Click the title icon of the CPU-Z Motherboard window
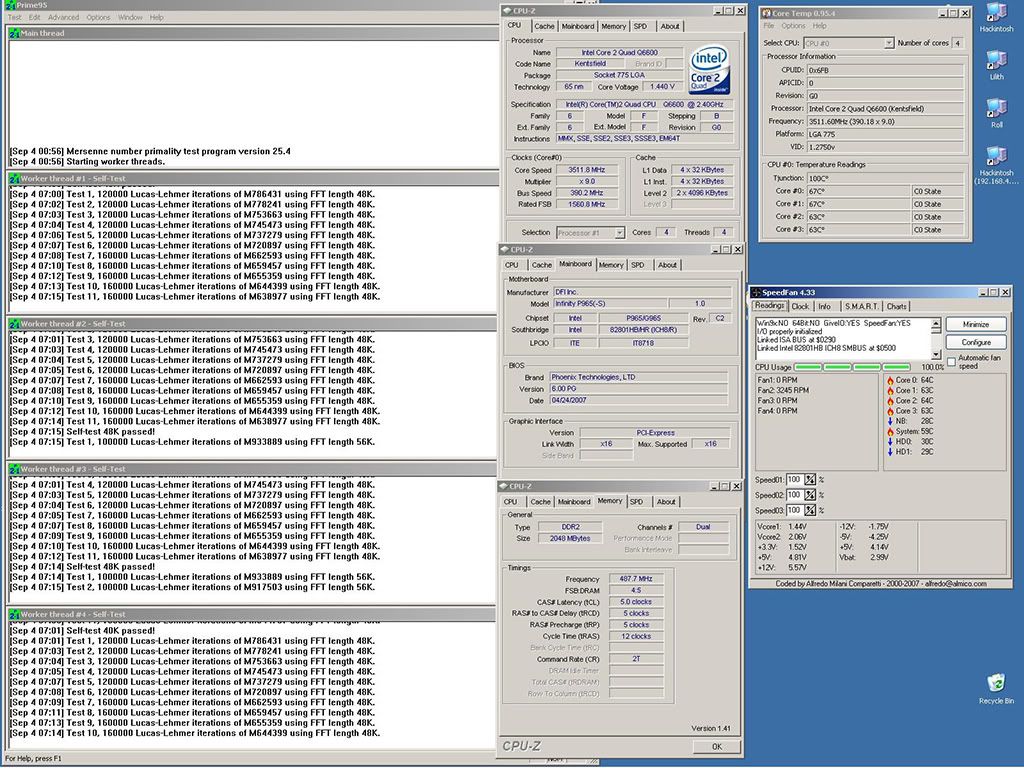 (x=505, y=249)
